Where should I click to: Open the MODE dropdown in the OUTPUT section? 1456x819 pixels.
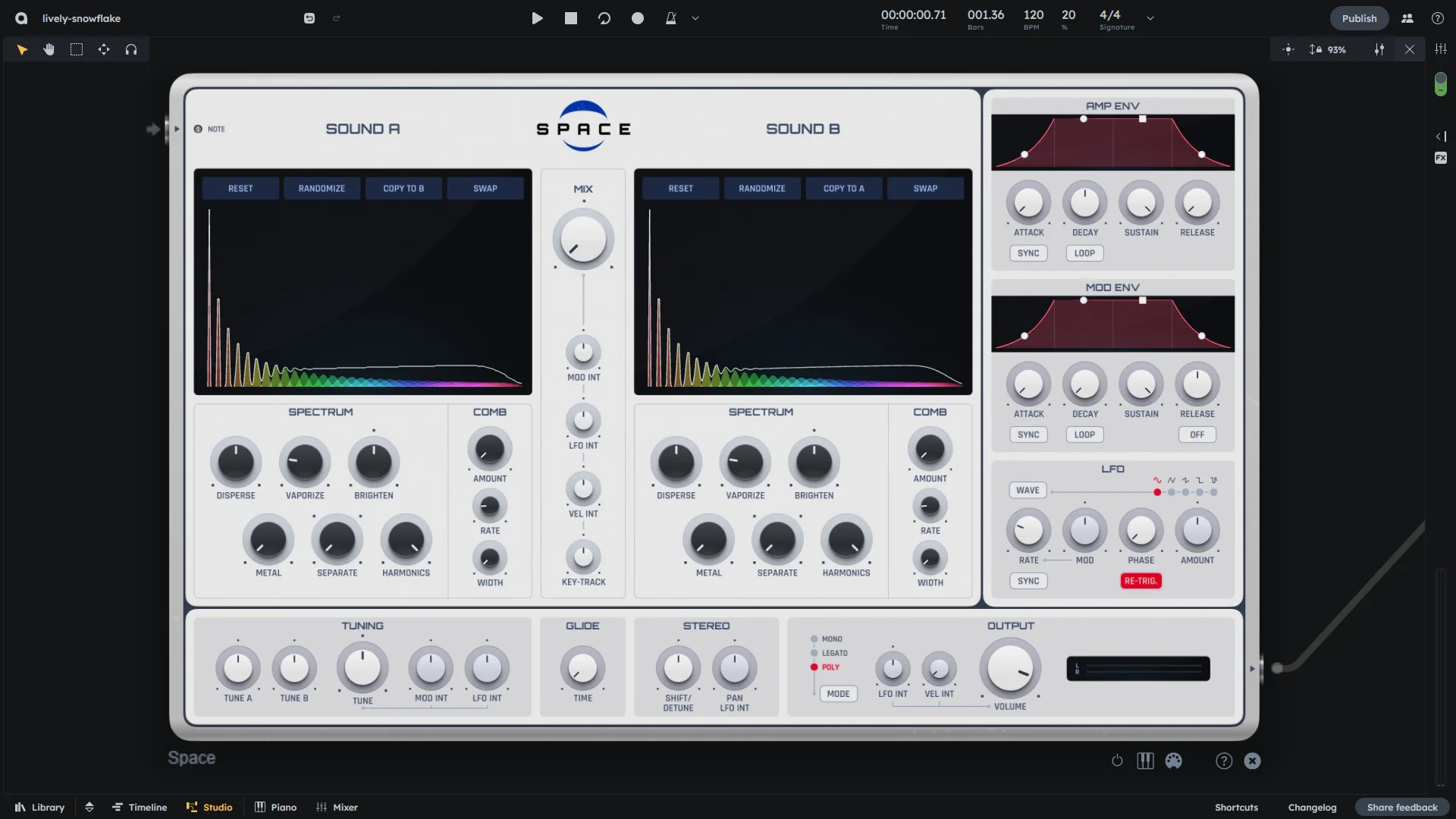click(x=838, y=693)
